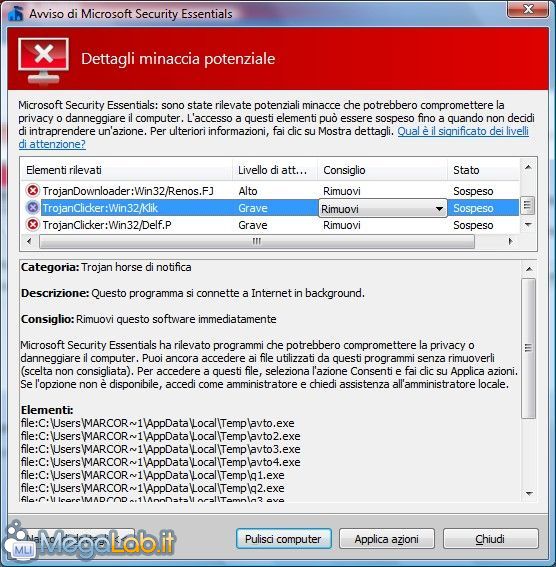Sort by the Livello di att... column header
The height and width of the screenshot is (567, 556).
click(x=274, y=170)
